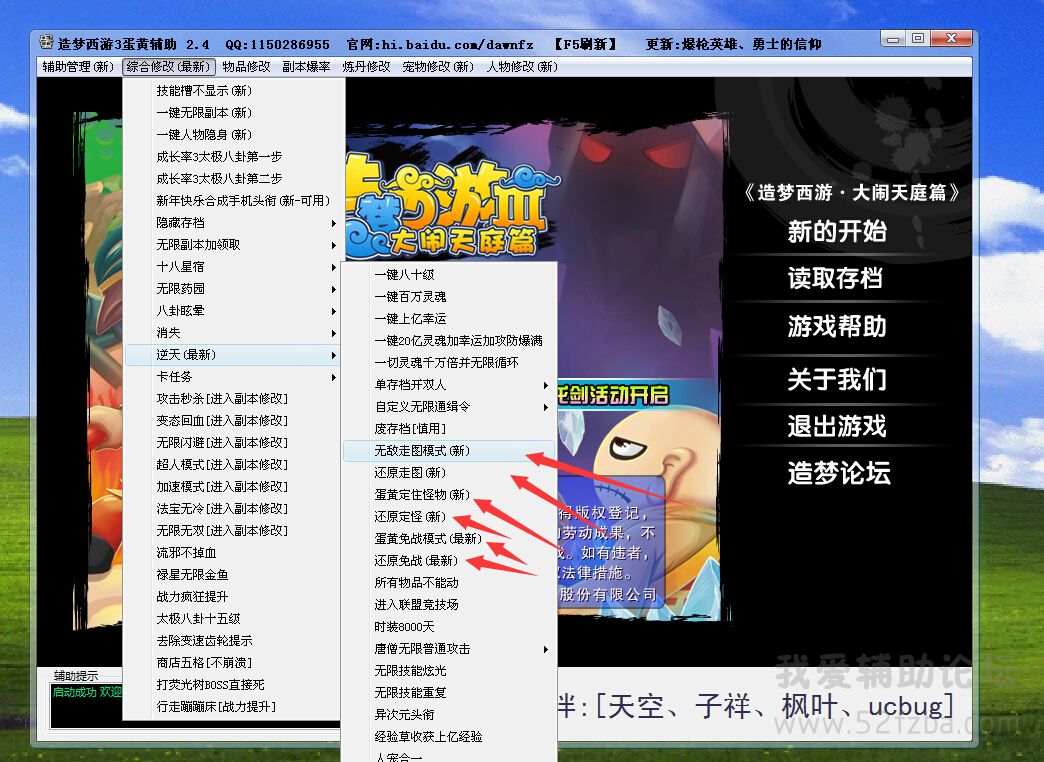Screen dimensions: 1044x762
Task: Select 技能槽不显示(新)
Action: 232,91
